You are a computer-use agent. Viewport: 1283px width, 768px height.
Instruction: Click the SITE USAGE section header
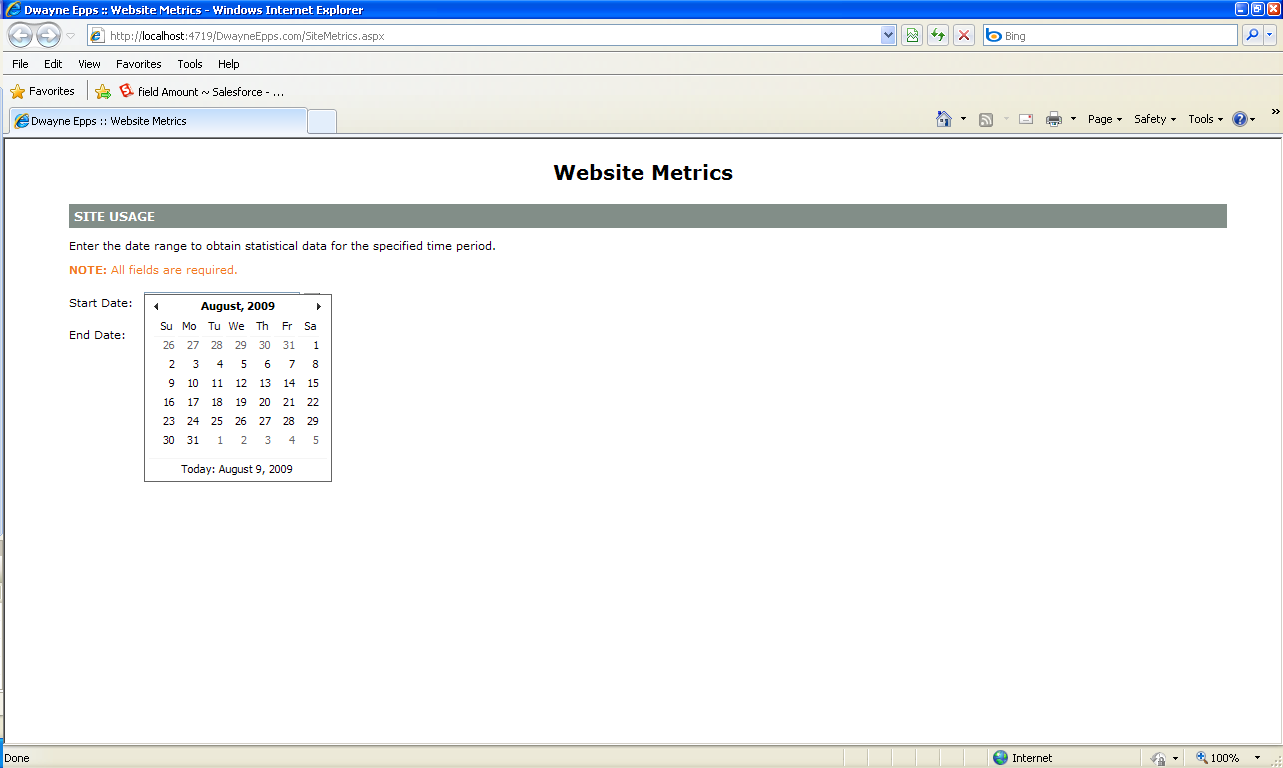point(648,217)
